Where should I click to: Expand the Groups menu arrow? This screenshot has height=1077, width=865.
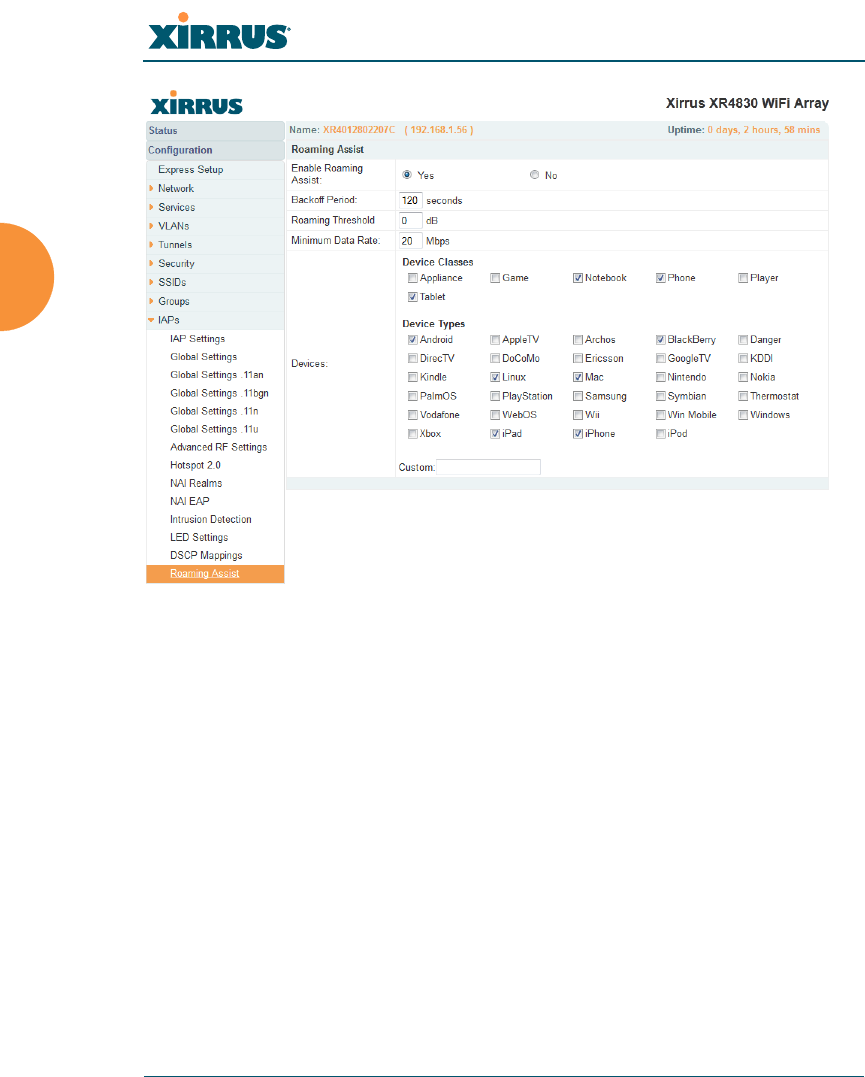point(151,301)
